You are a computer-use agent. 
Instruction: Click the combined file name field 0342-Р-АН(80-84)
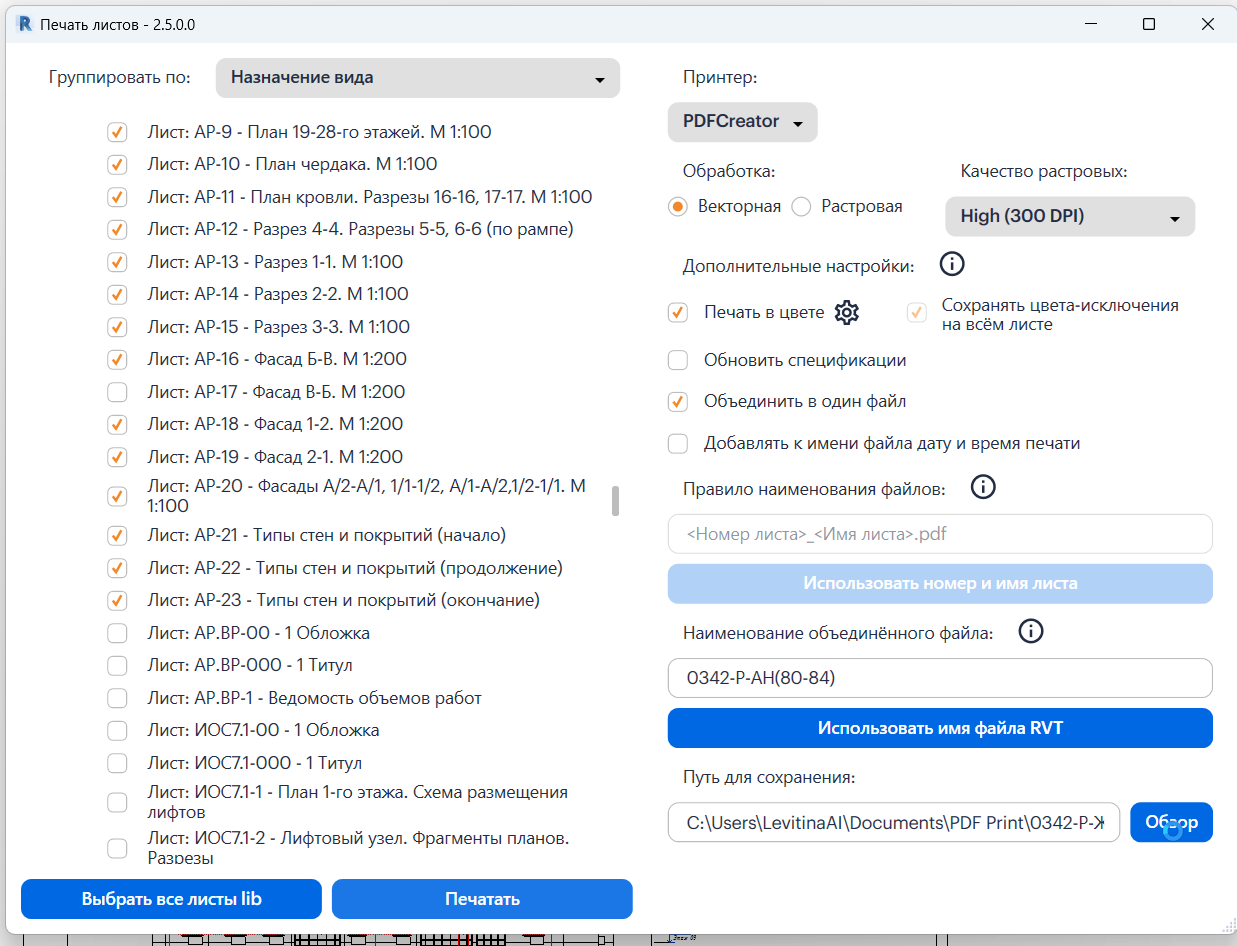pos(940,678)
